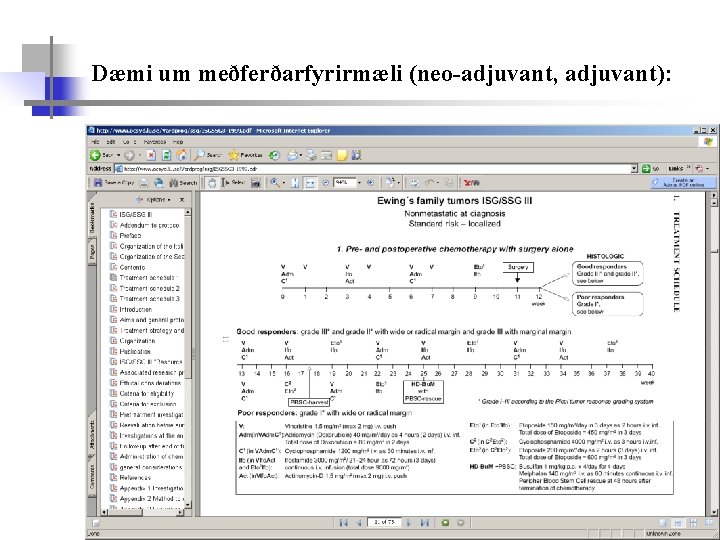Open the Mail icon dropdown arrow
The height and width of the screenshot is (540, 720).
point(301,155)
